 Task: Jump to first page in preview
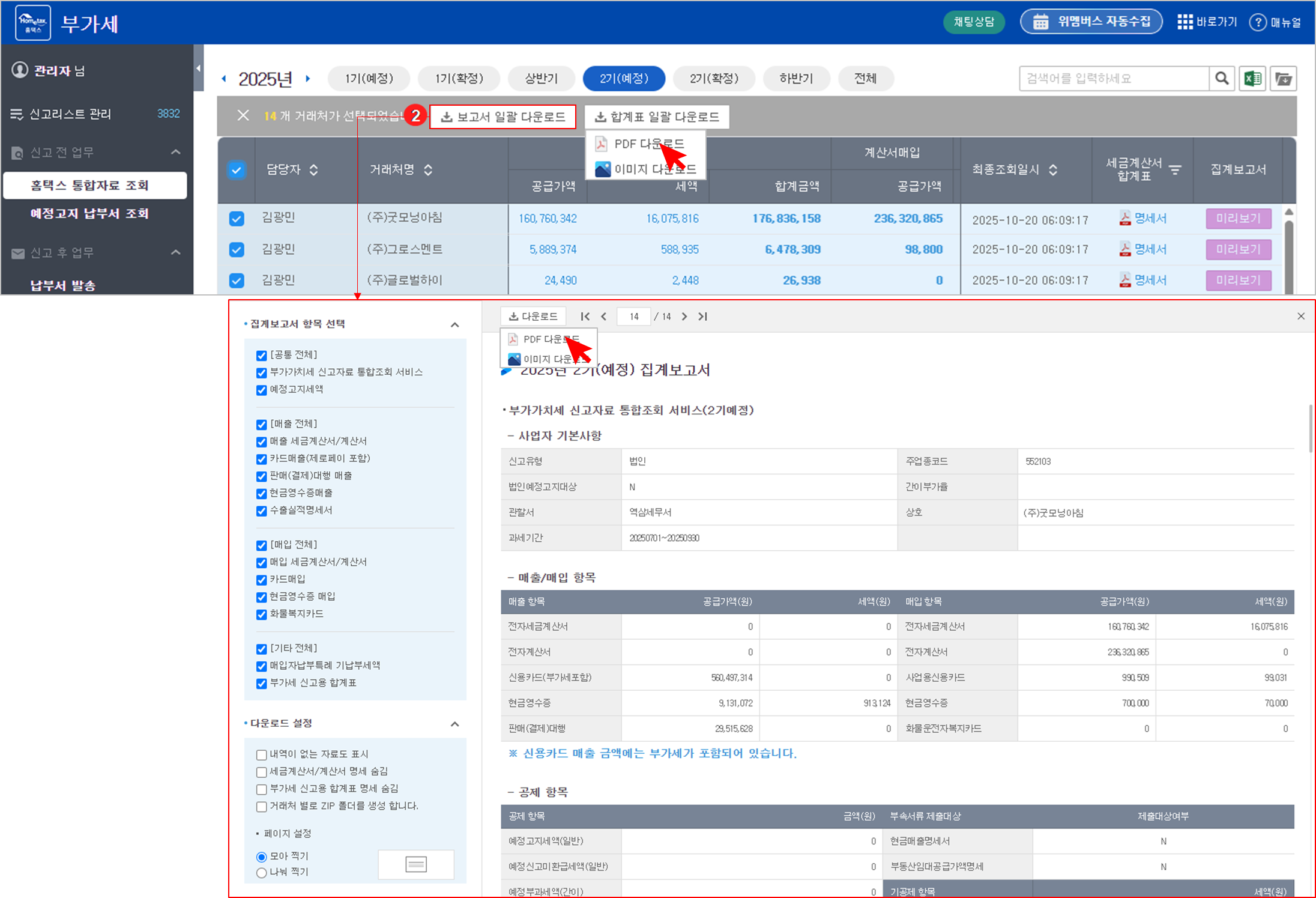[x=585, y=317]
